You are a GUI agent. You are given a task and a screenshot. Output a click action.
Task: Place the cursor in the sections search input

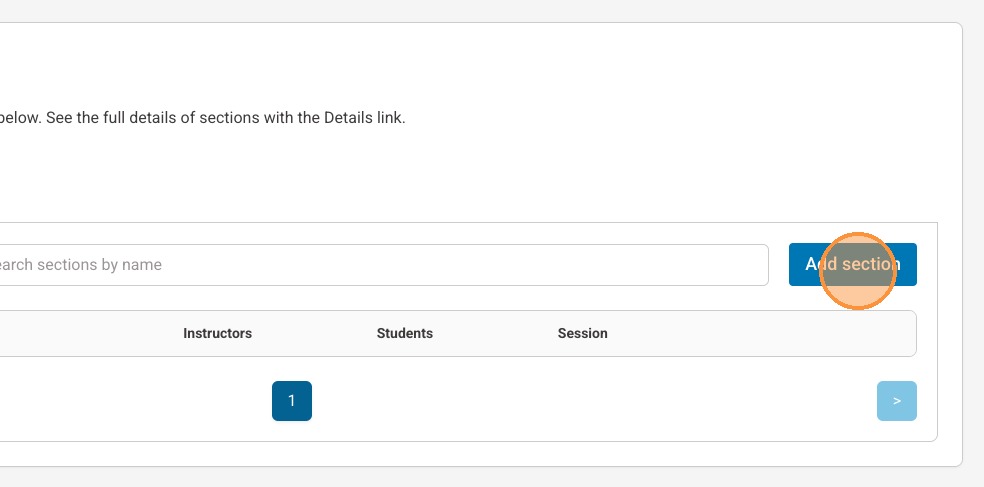(380, 265)
